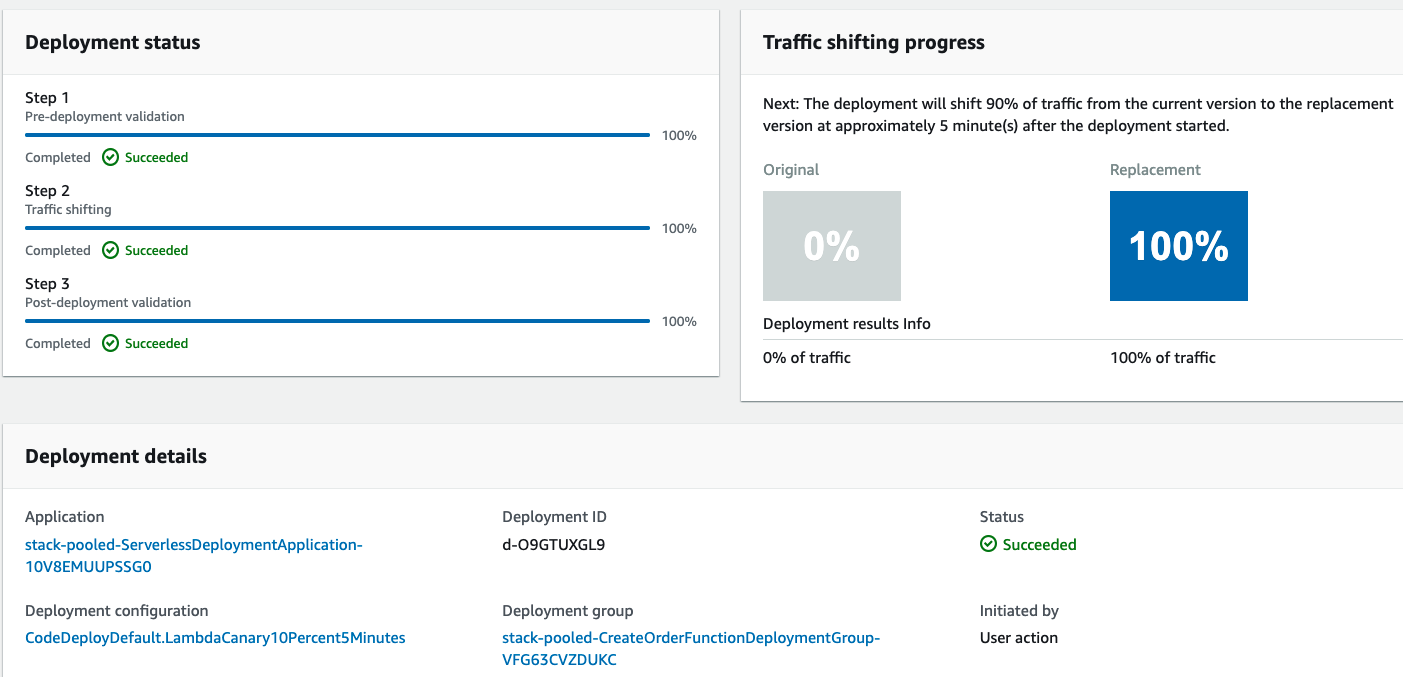The width and height of the screenshot is (1403, 677).
Task: Click the Post-deployment validation progress bar
Action: point(338,321)
